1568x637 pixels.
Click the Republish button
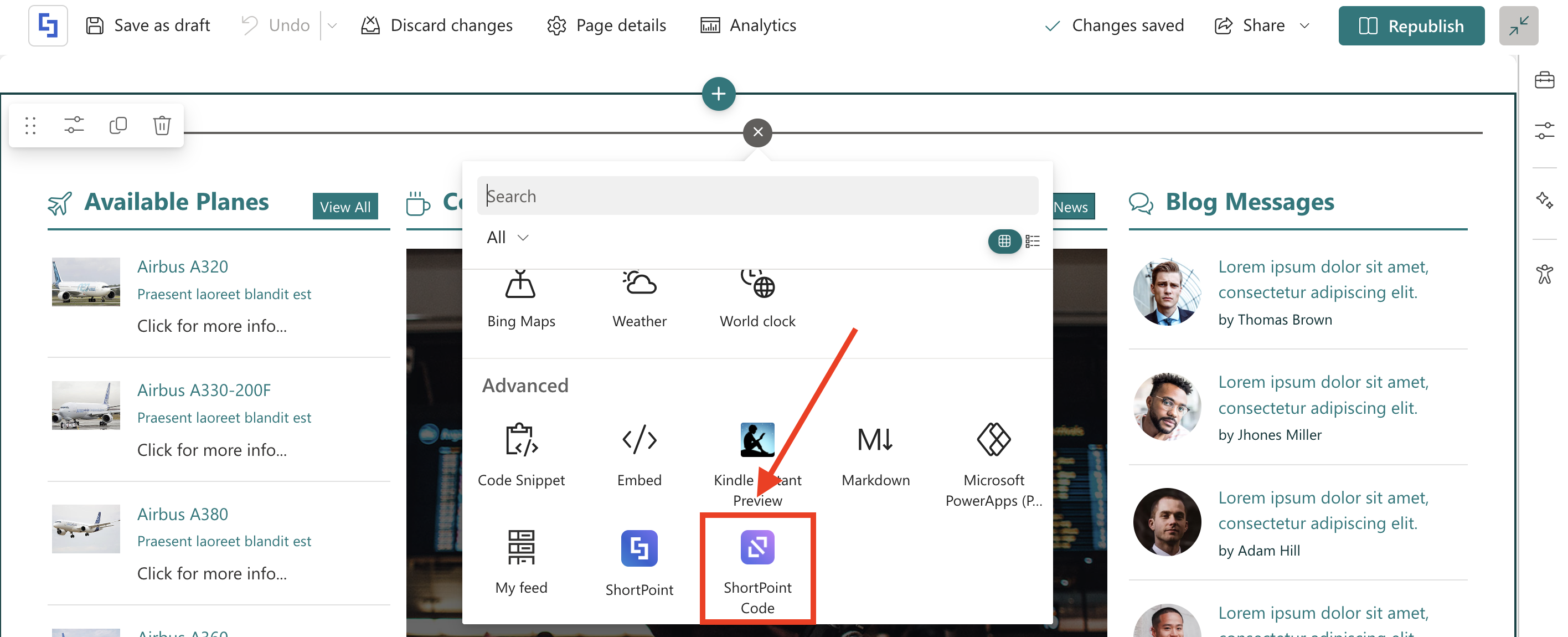coord(1410,25)
